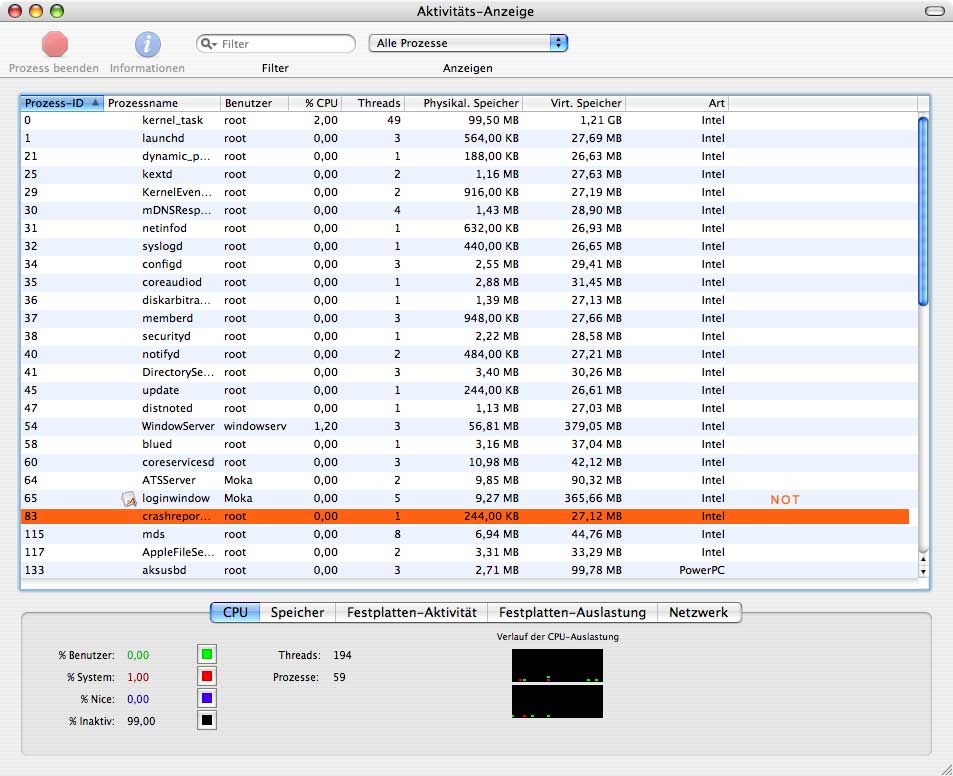Screen dimensions: 953x776
Task: Select the loginwindow process name
Action: click(176, 498)
